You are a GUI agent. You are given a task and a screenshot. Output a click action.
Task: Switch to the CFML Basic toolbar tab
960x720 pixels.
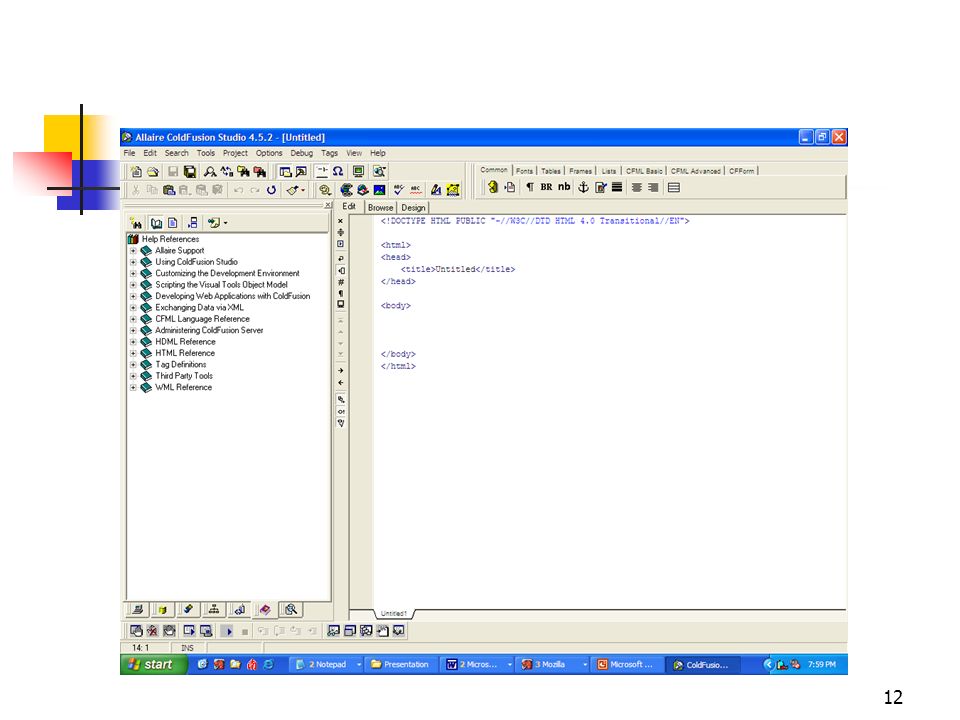pyautogui.click(x=643, y=171)
